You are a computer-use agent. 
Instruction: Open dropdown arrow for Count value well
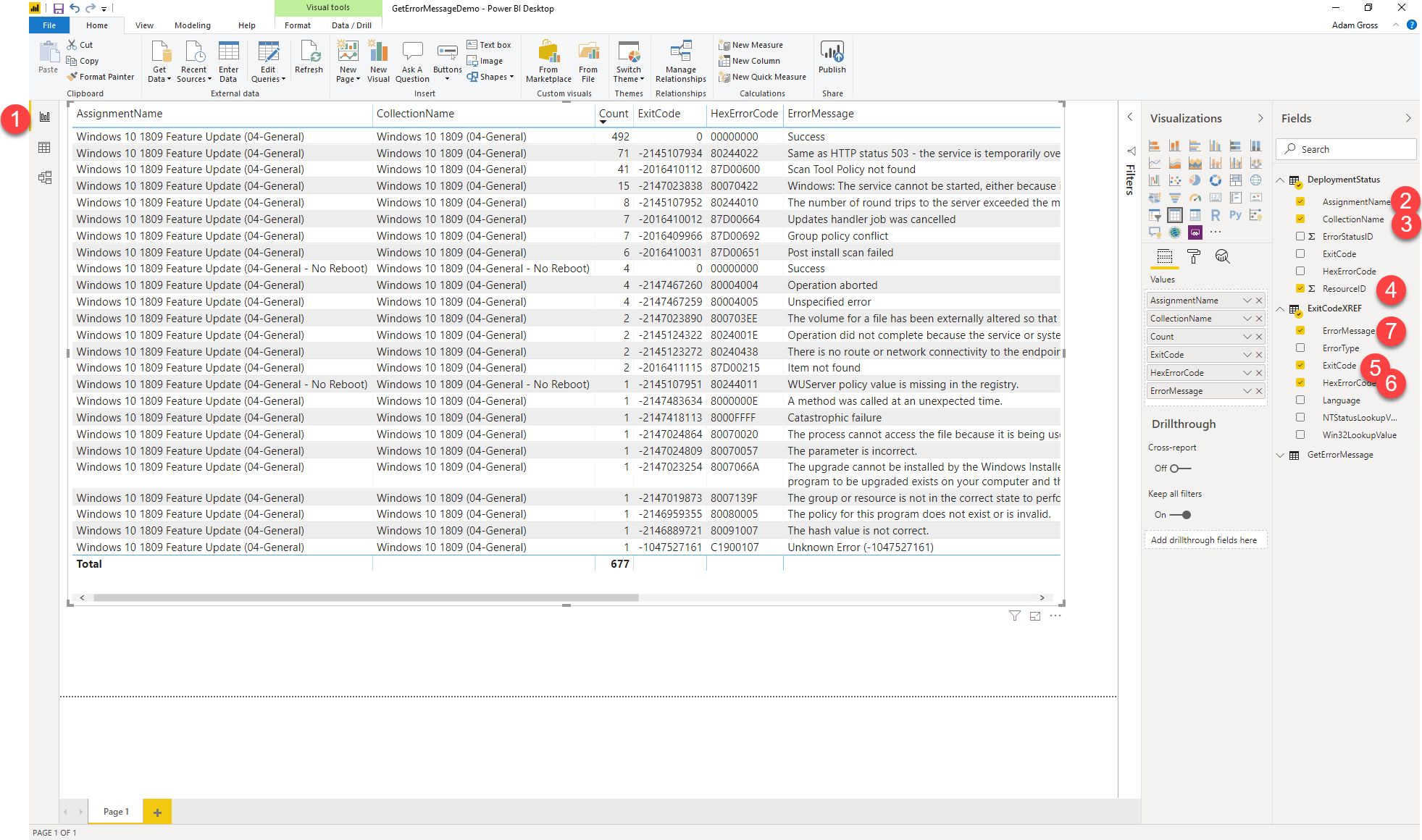[x=1247, y=337]
